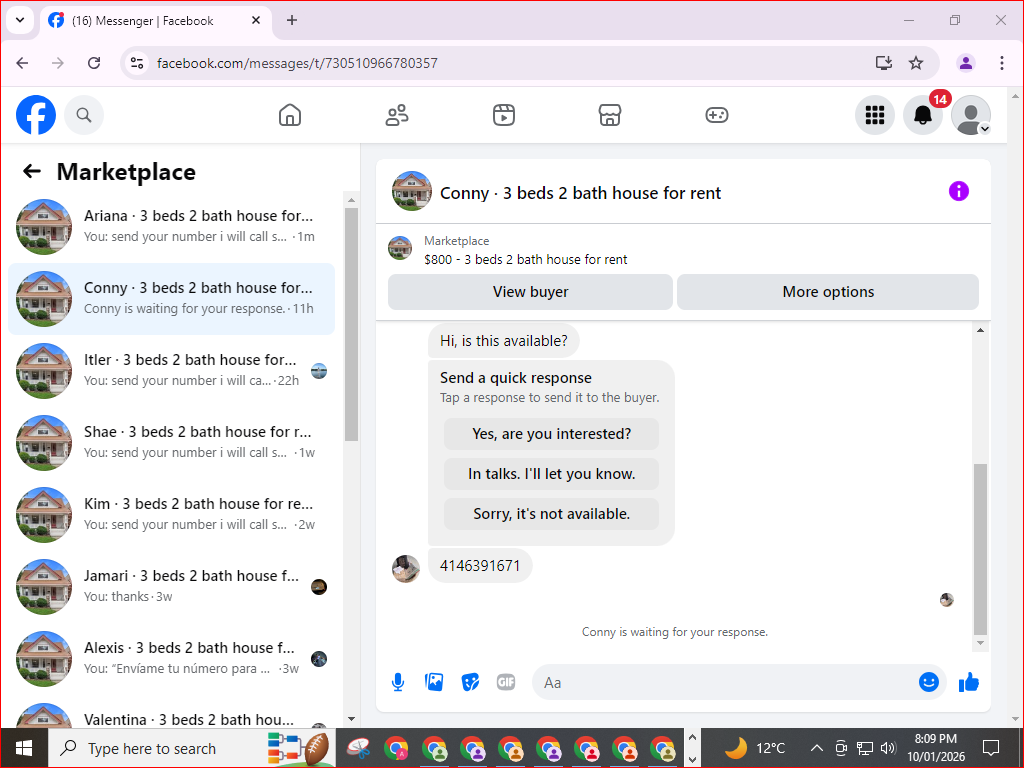The height and width of the screenshot is (768, 1024).
Task: Select Conny's conversation in the list
Action: point(172,298)
